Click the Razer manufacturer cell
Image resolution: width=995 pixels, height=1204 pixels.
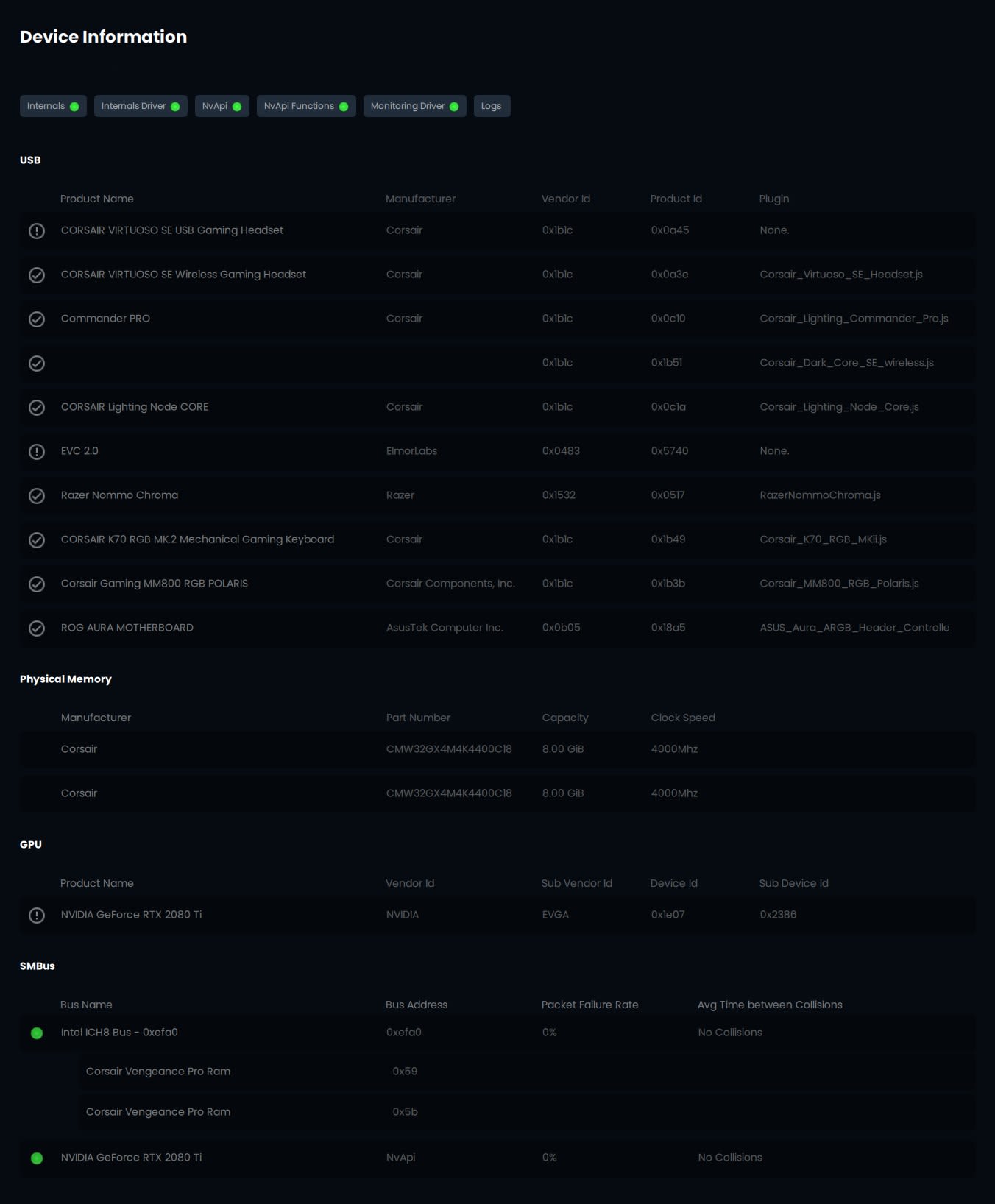(400, 495)
